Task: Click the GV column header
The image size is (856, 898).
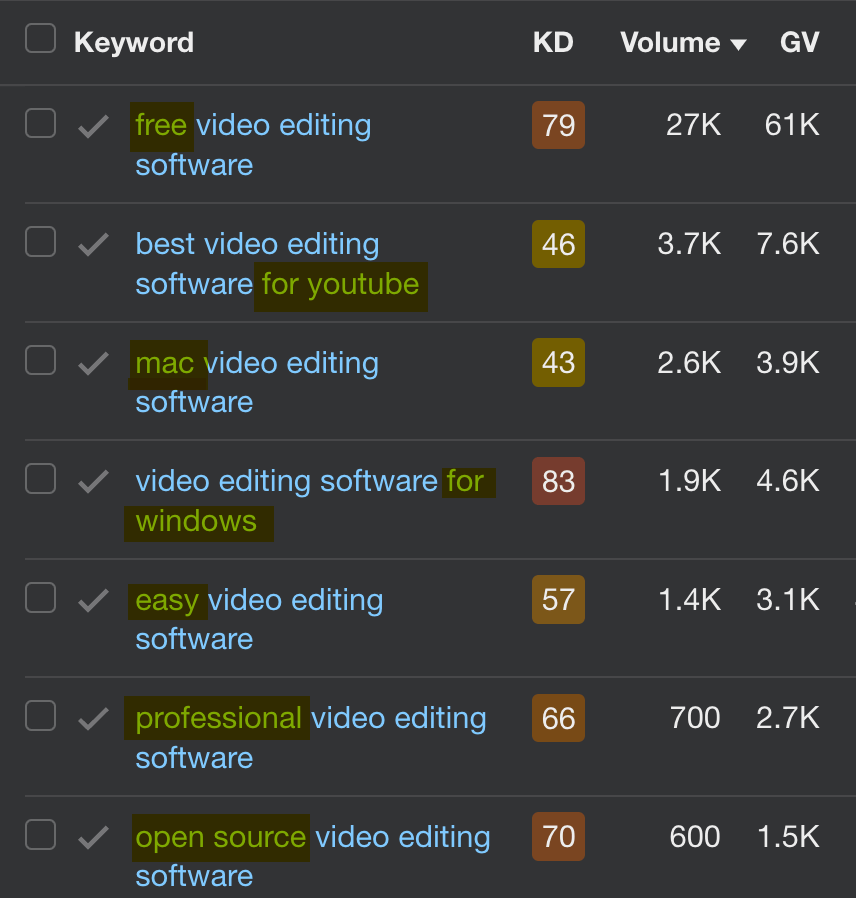Action: click(x=800, y=42)
